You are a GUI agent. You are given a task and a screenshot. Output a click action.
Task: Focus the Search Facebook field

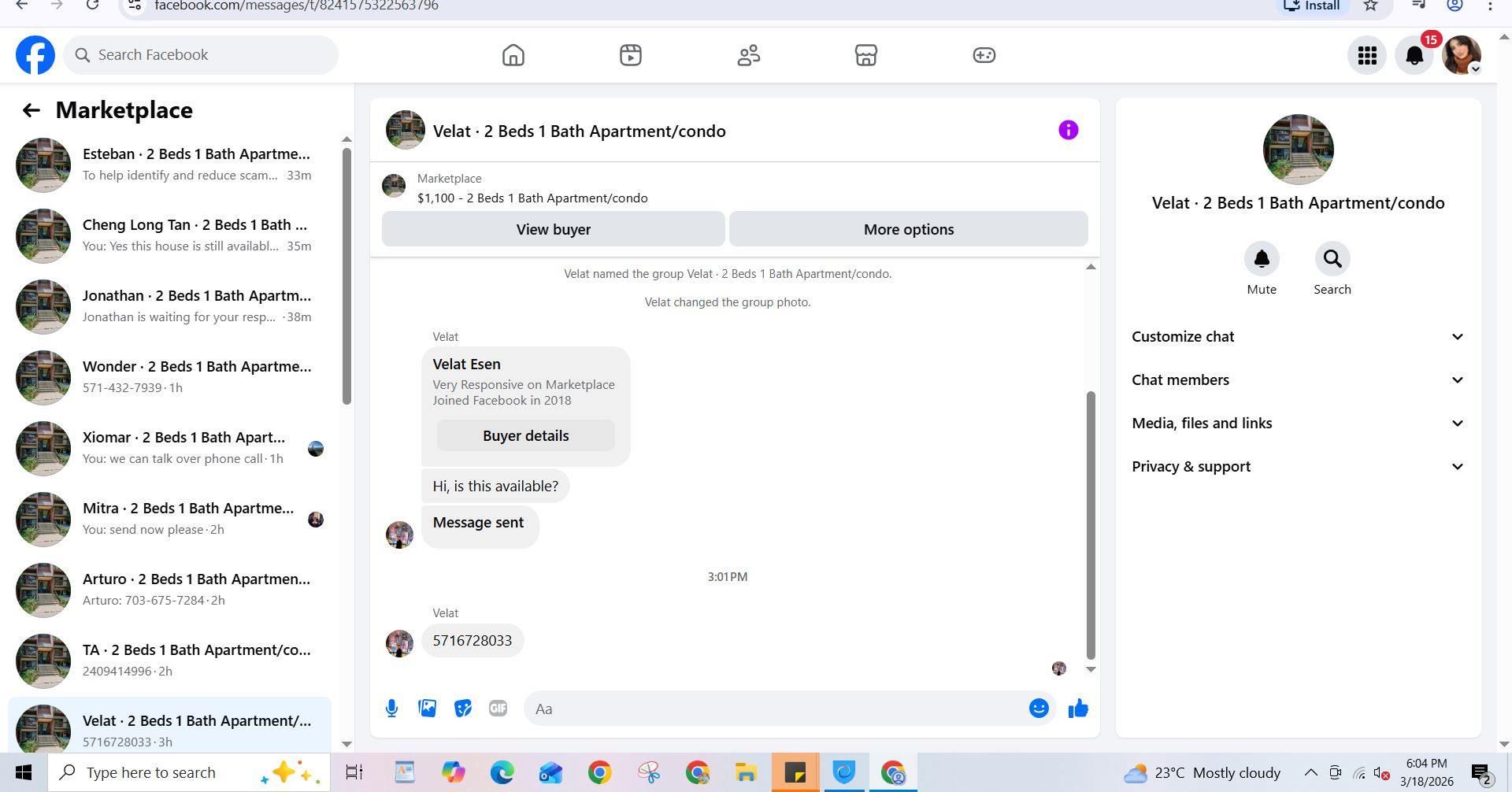point(201,55)
